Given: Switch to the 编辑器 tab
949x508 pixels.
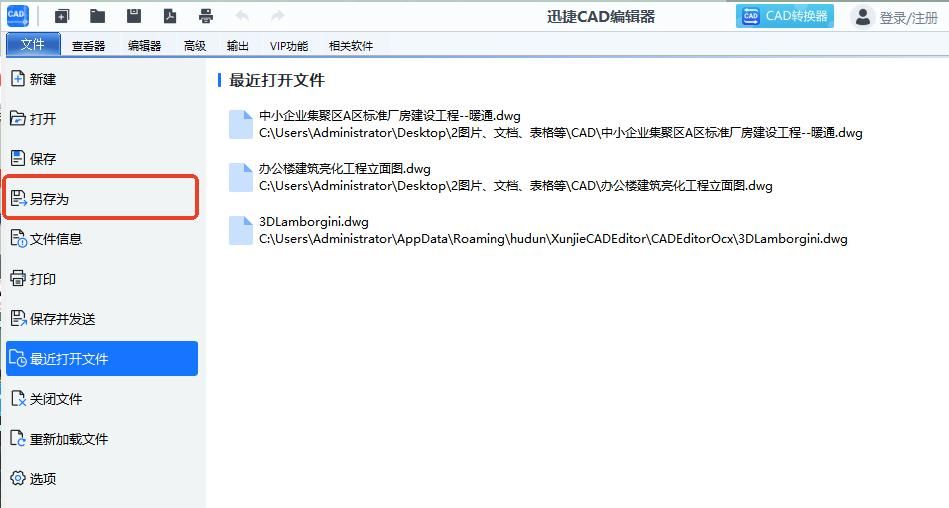Looking at the screenshot, I should pyautogui.click(x=144, y=45).
